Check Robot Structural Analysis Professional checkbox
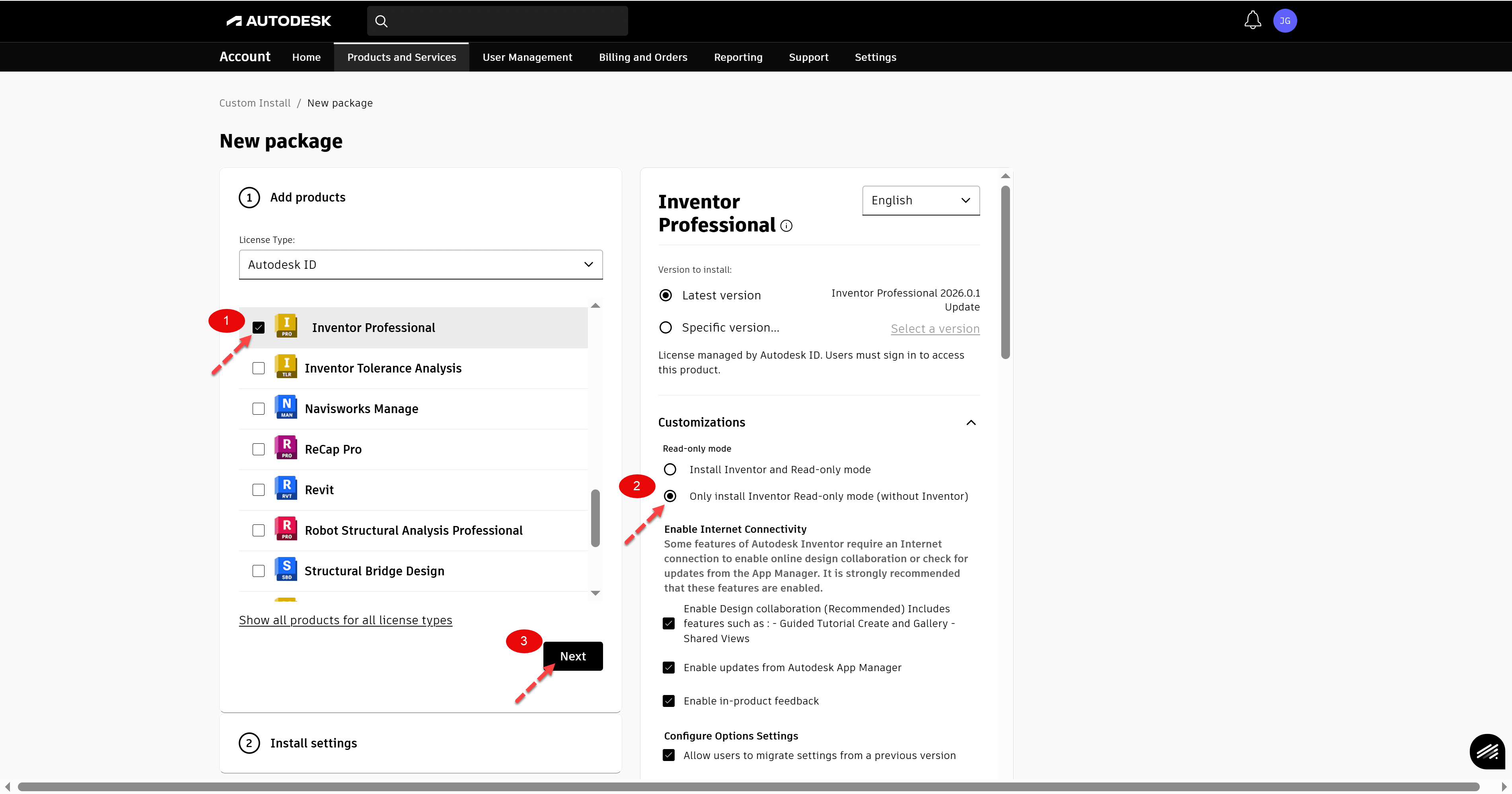 tap(259, 530)
